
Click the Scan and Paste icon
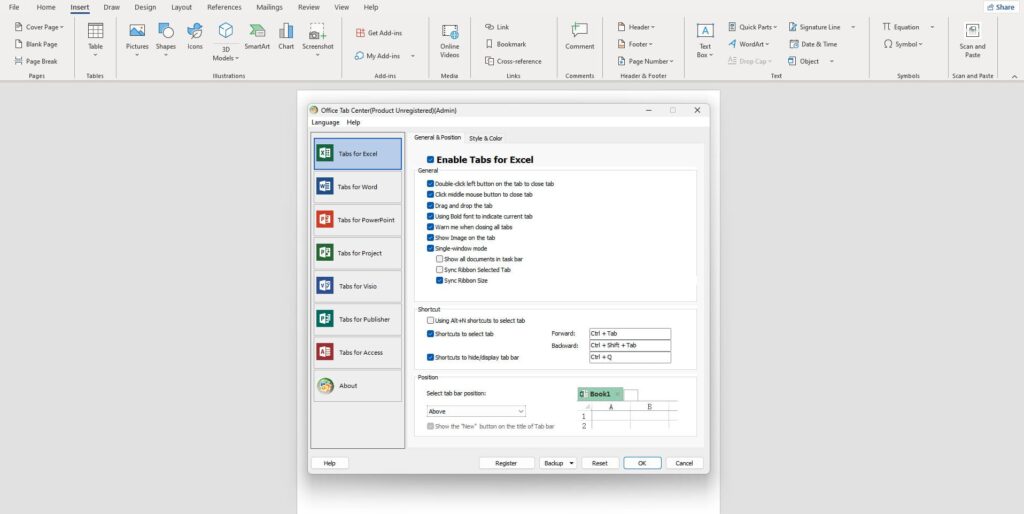[972, 38]
